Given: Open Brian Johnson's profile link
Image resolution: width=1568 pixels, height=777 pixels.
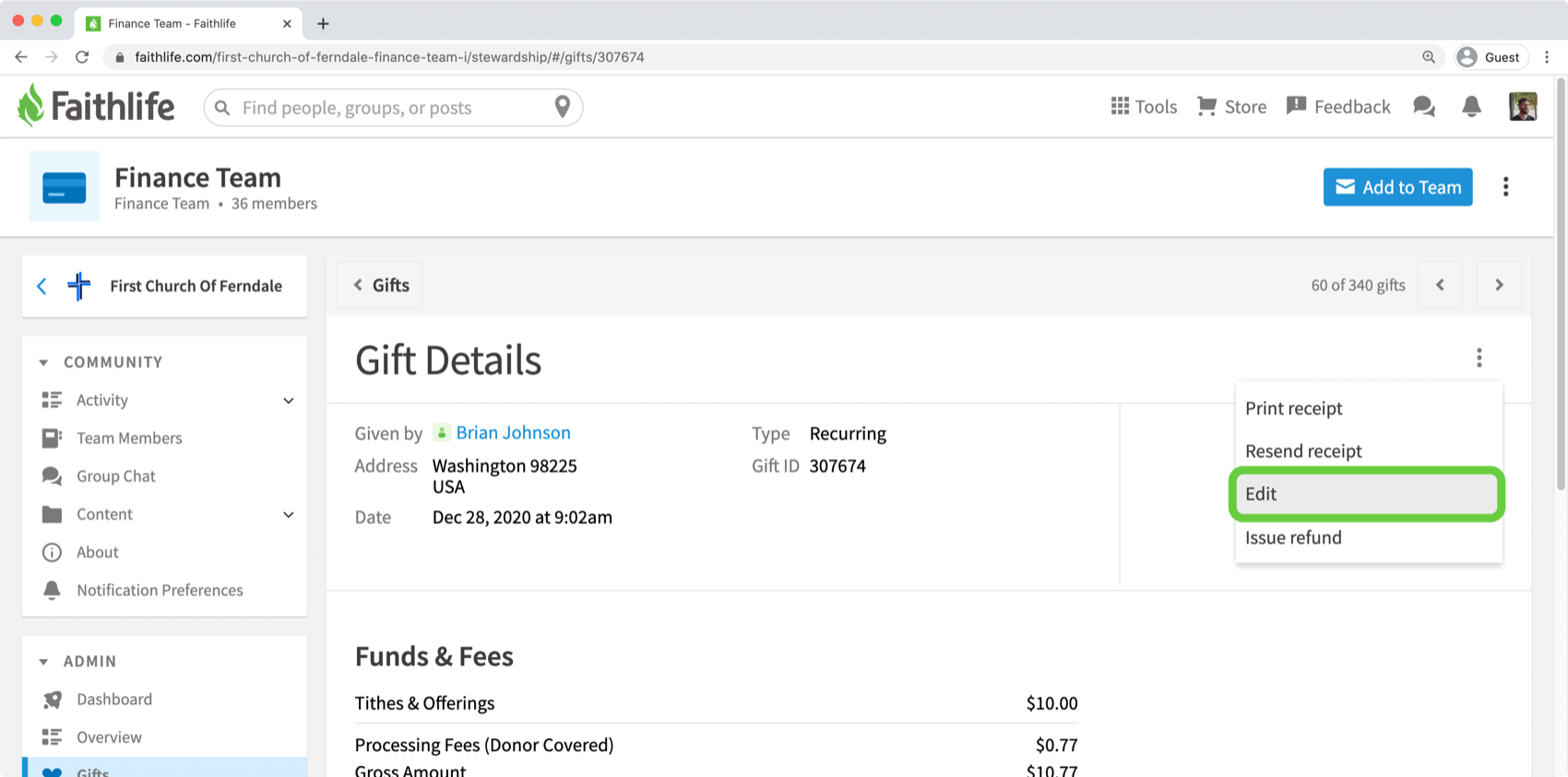Looking at the screenshot, I should coord(513,433).
